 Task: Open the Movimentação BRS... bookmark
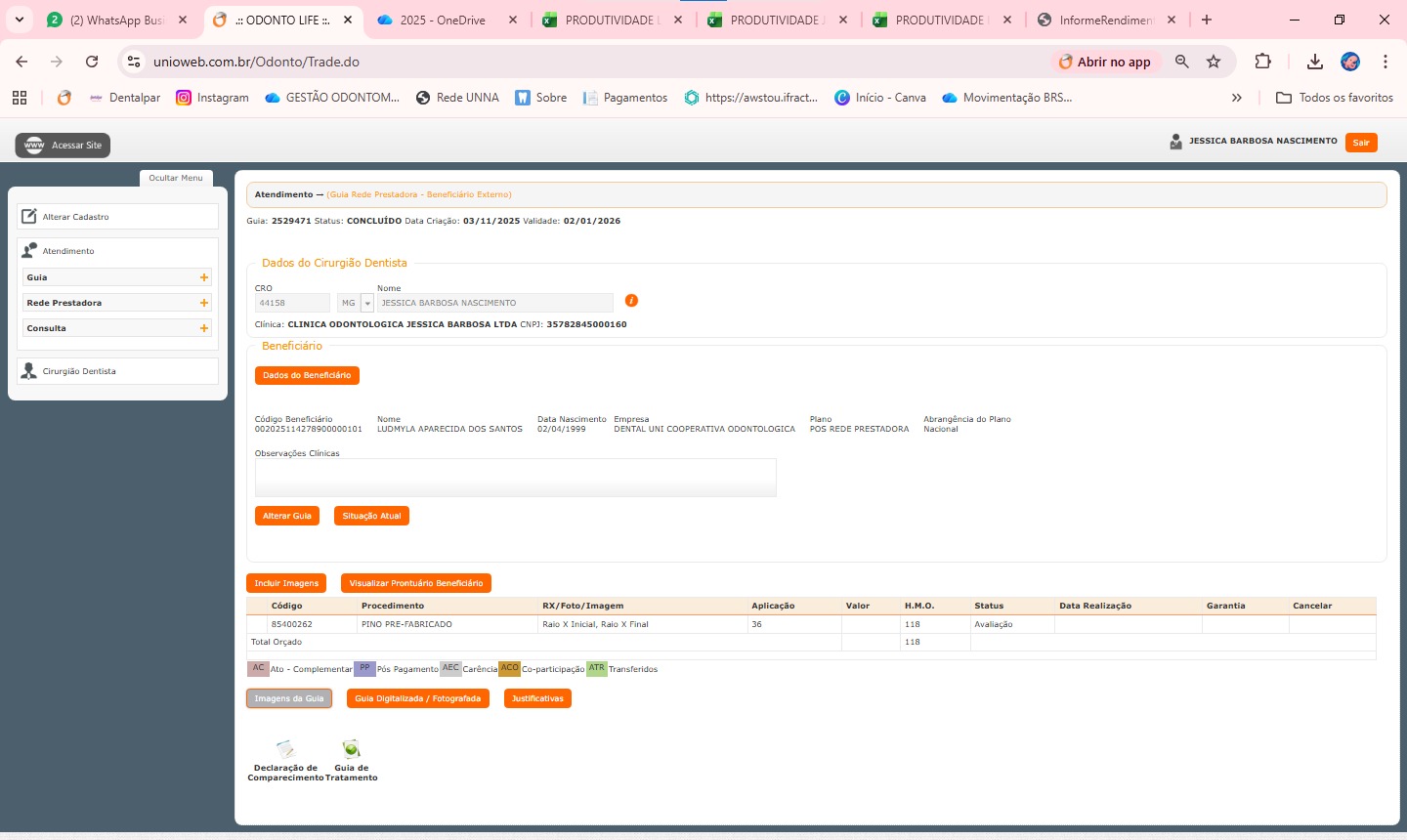click(1007, 98)
